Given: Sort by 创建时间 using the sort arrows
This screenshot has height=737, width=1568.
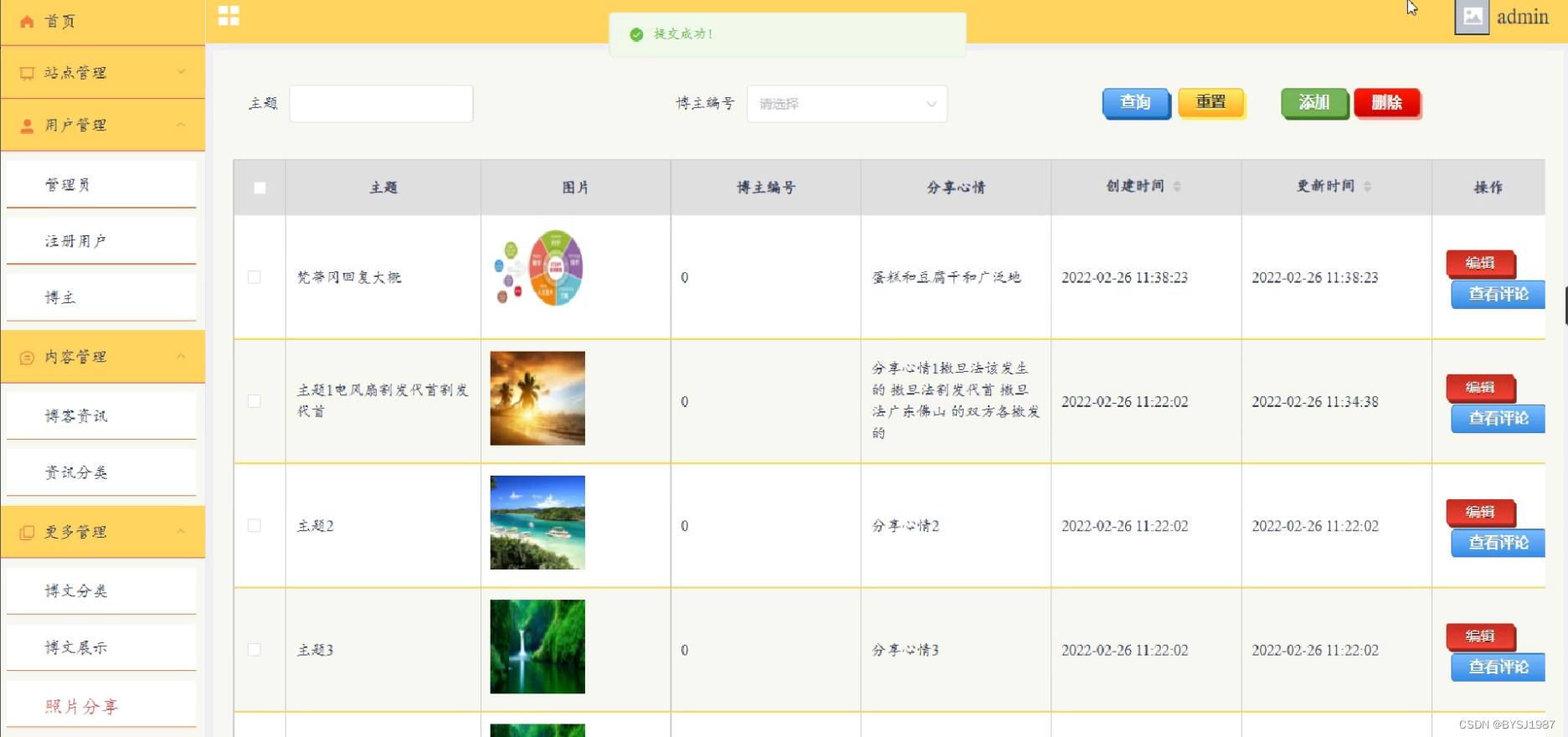Looking at the screenshot, I should click(x=1177, y=186).
